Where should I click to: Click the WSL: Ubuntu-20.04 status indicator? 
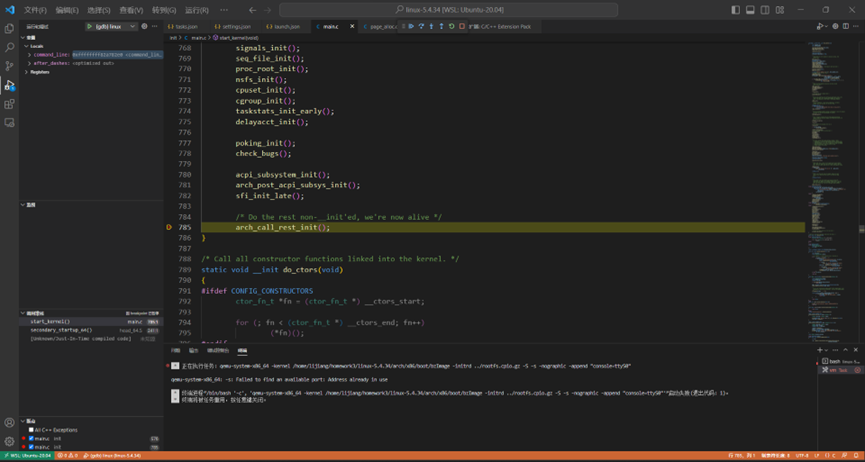(x=26, y=456)
